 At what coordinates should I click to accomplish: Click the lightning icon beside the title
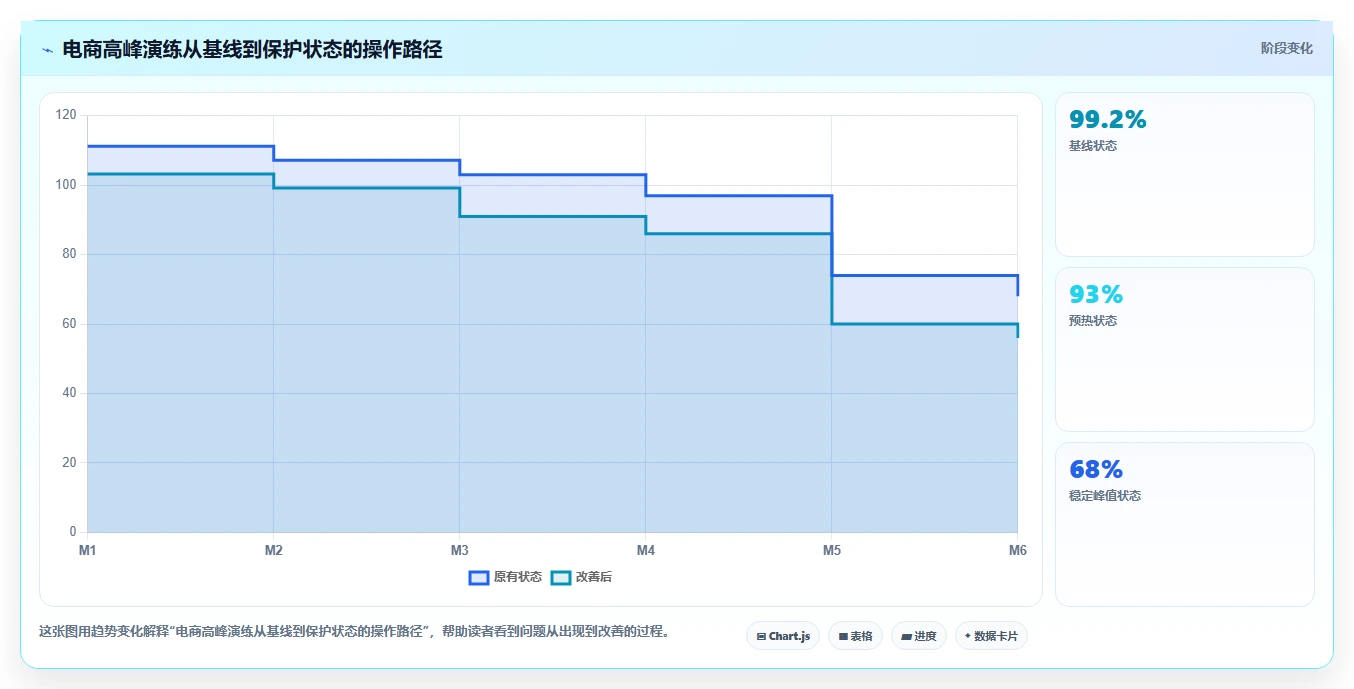click(x=47, y=50)
